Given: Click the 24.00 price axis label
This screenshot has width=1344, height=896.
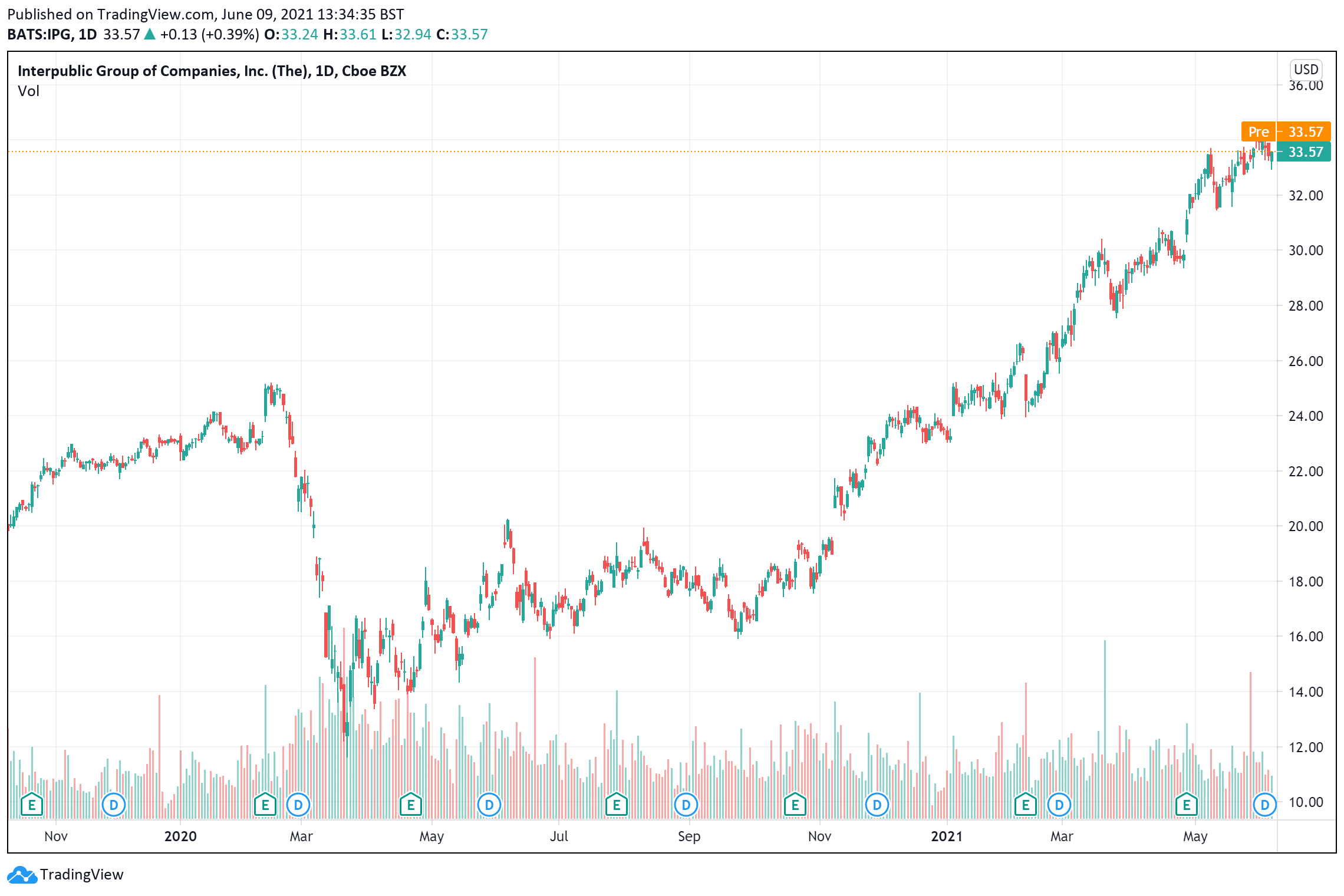Looking at the screenshot, I should 1306,416.
